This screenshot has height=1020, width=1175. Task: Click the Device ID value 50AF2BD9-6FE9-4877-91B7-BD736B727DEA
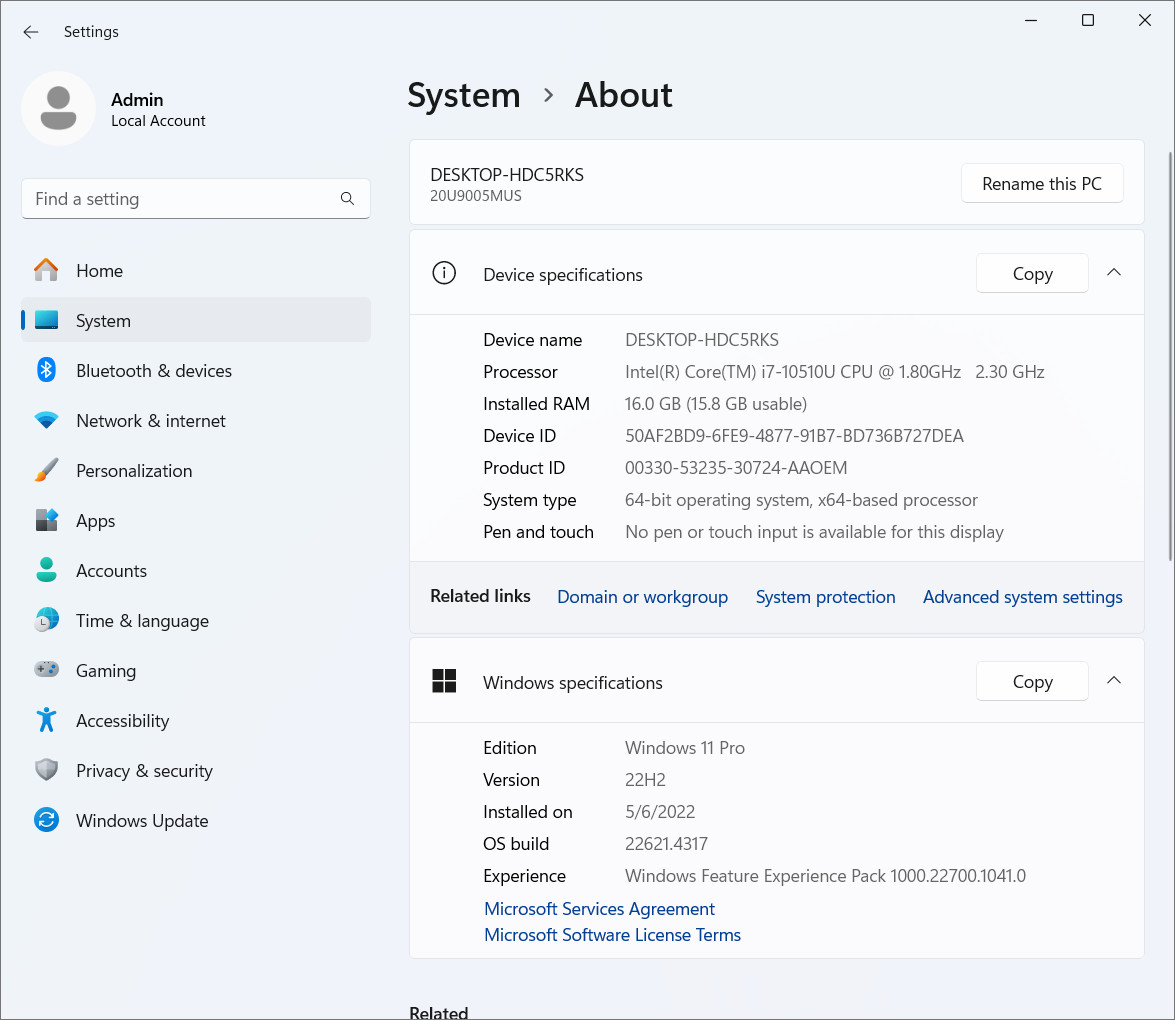[794, 435]
